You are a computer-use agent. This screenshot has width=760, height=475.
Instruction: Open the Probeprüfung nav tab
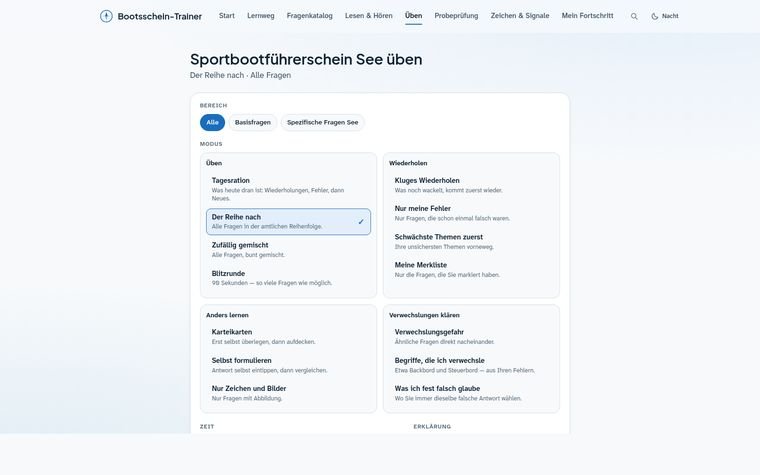coord(456,16)
